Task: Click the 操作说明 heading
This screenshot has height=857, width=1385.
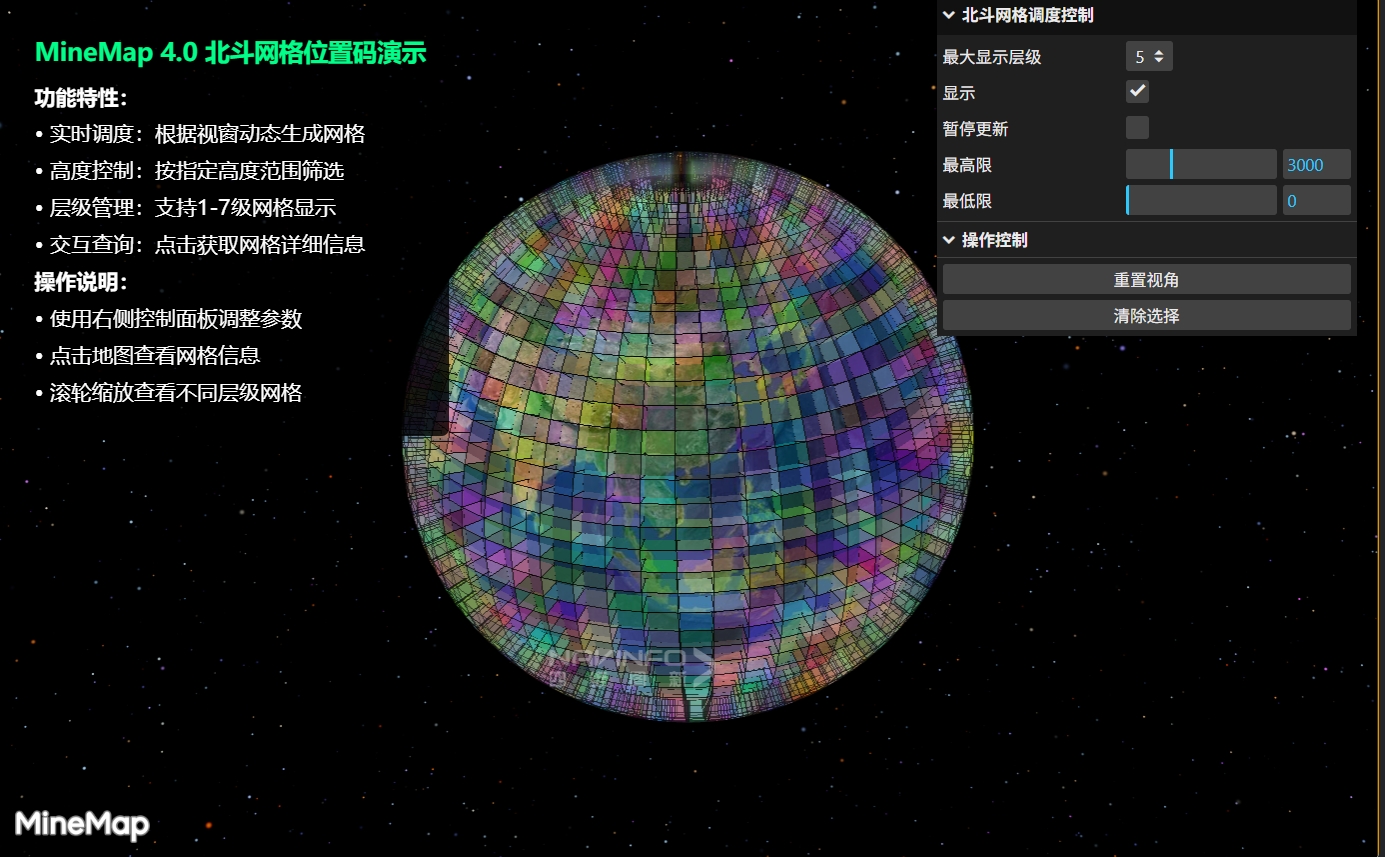Action: (81, 282)
